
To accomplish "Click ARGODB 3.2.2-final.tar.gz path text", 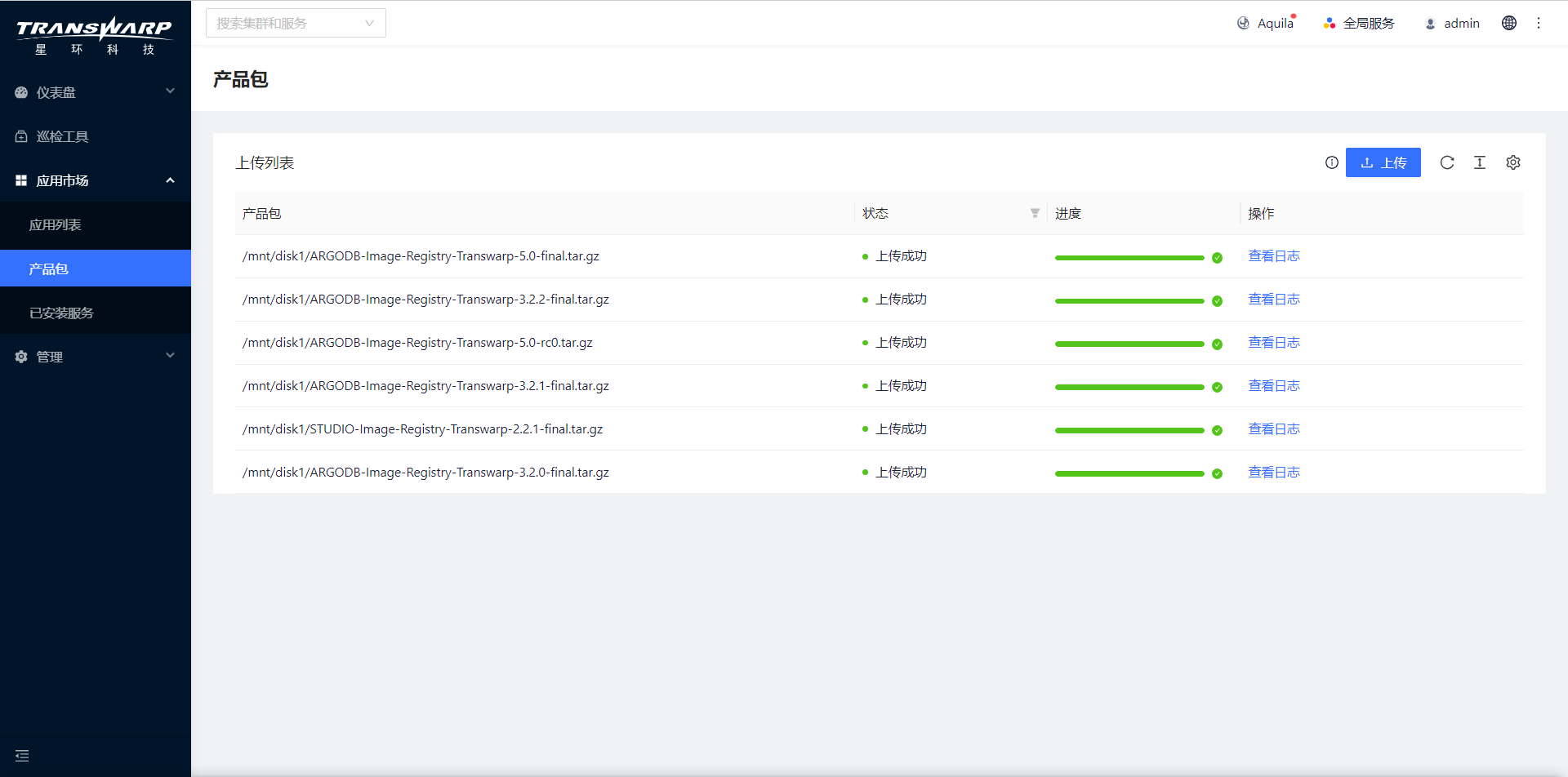I will point(425,300).
